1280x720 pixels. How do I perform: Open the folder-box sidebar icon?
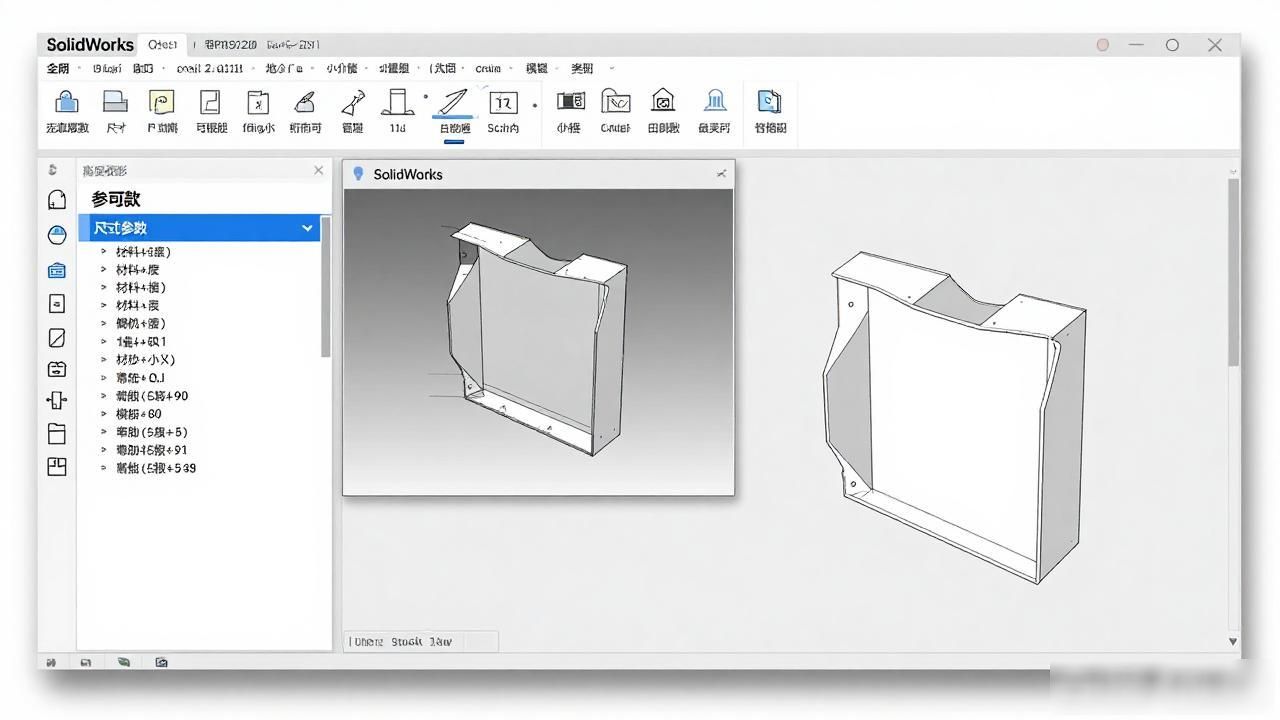pos(57,433)
